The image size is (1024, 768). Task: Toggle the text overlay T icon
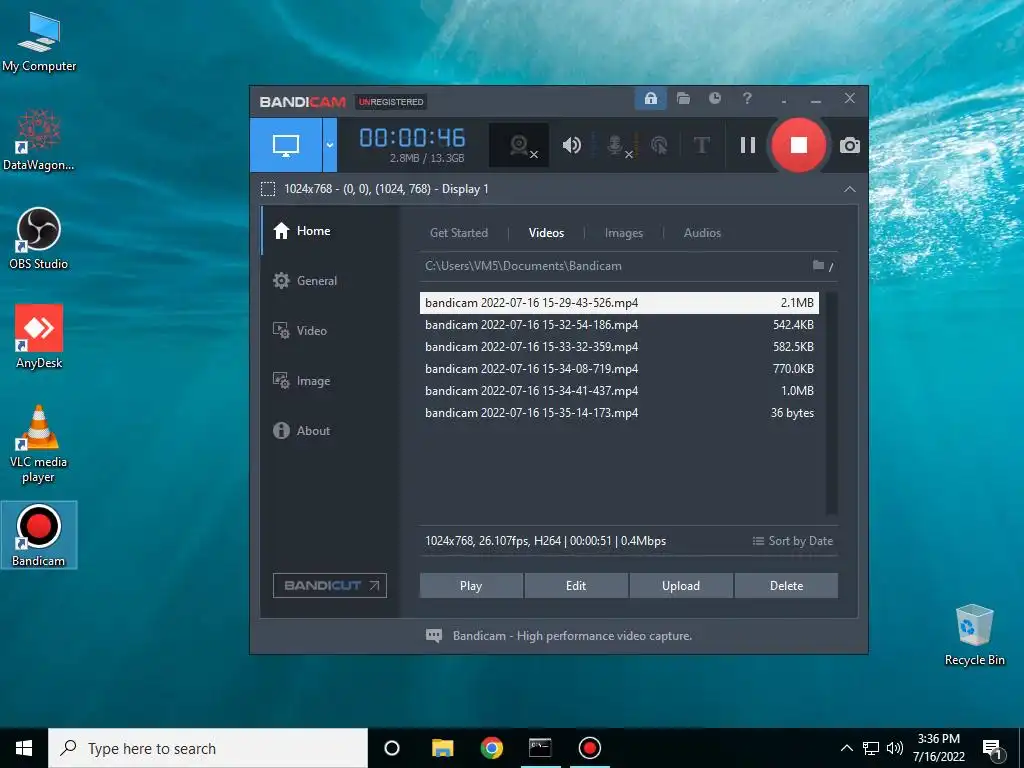[701, 145]
